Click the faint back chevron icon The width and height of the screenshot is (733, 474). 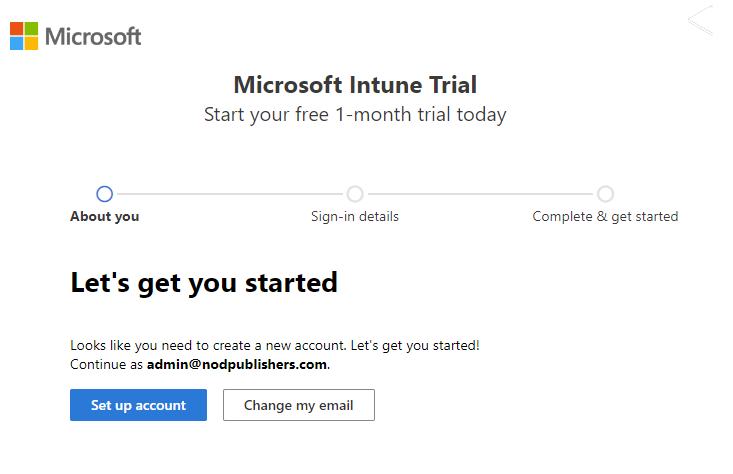(x=701, y=21)
